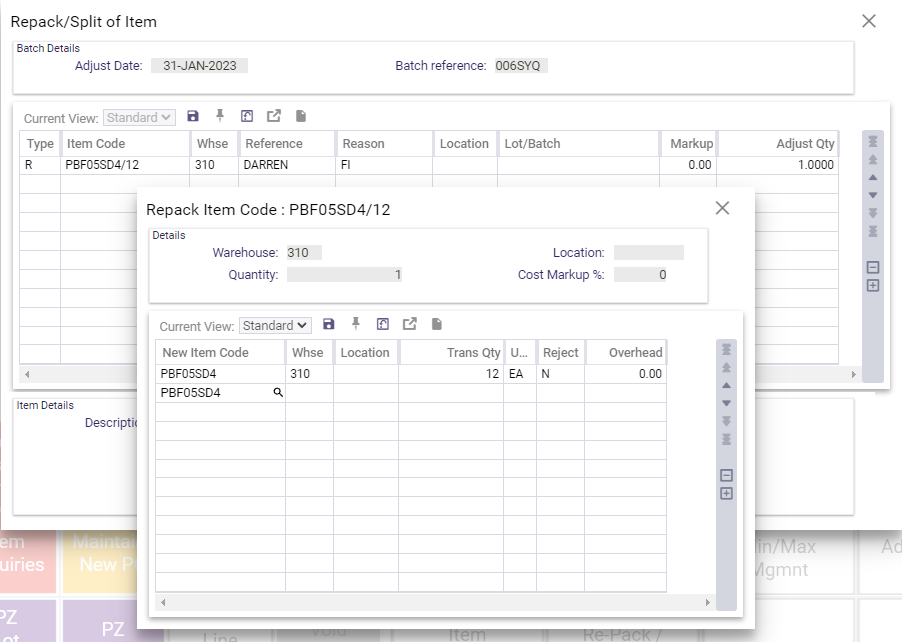Image resolution: width=902 pixels, height=642 pixels.
Task: Select the EA unit cell
Action: [x=520, y=374]
